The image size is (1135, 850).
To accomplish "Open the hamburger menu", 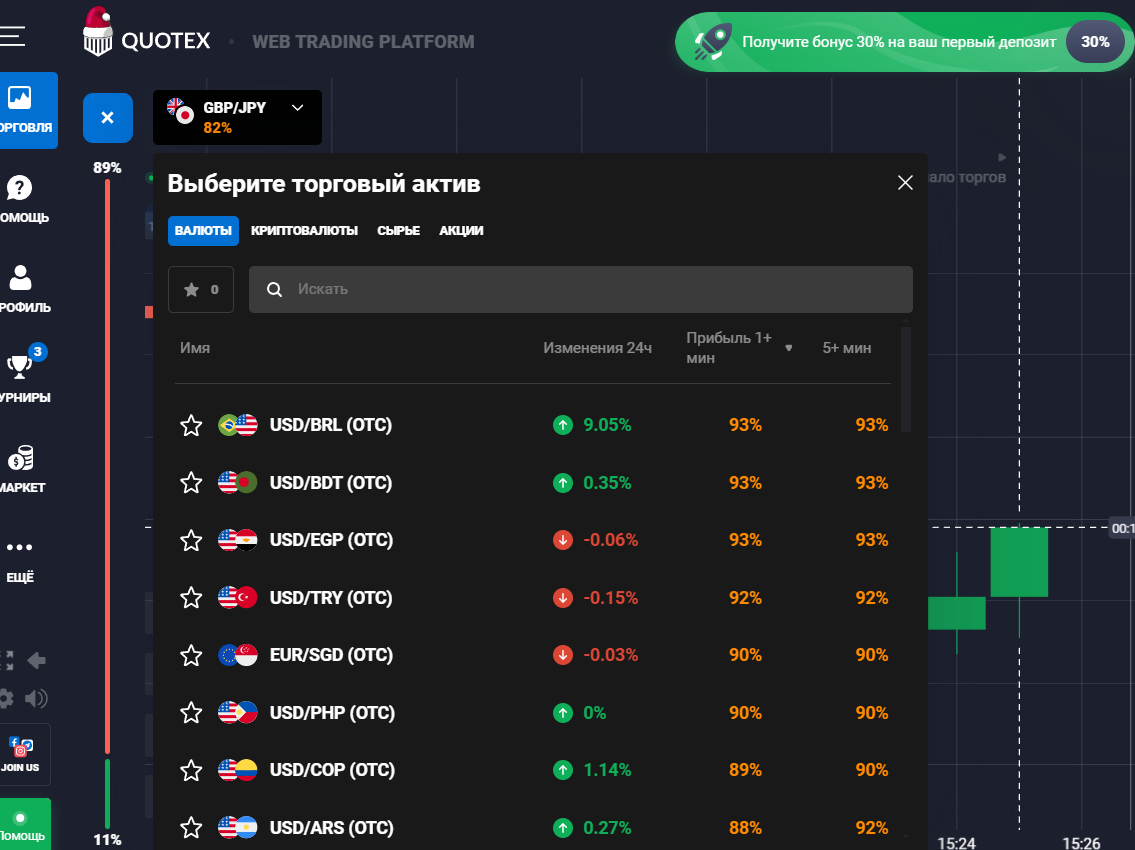I will (12, 36).
